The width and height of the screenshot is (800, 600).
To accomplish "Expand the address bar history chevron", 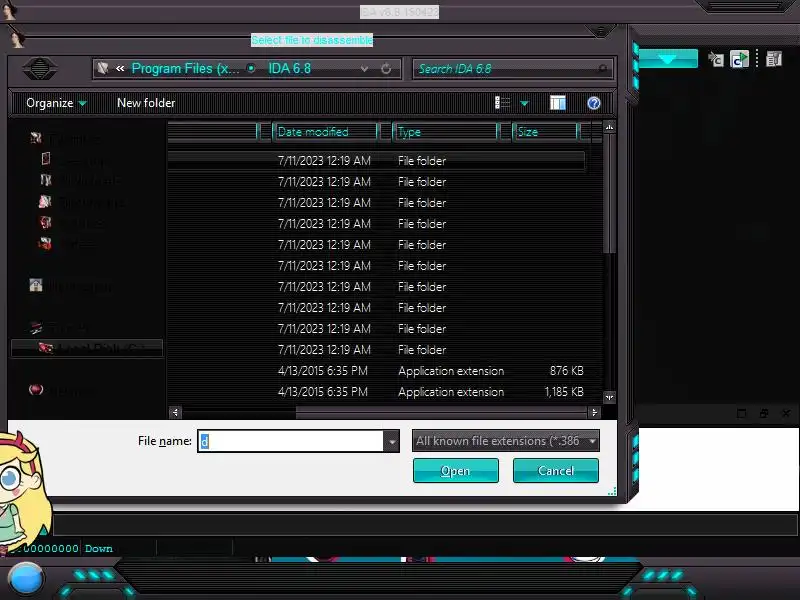I will 364,68.
